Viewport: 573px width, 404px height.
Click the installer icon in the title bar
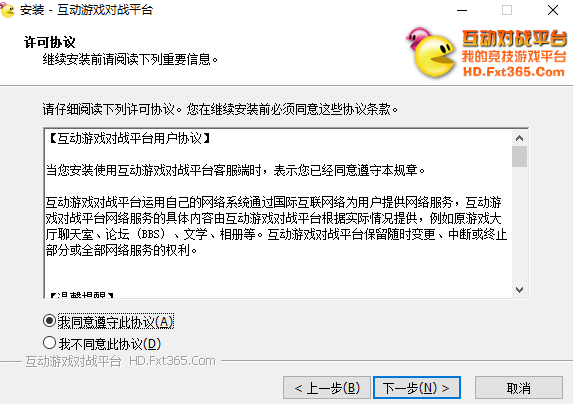pos(7,10)
